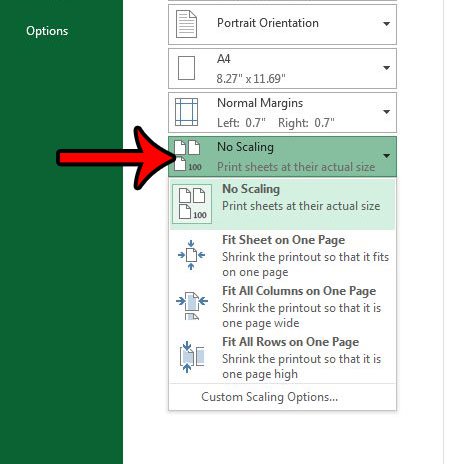Screen dimensions: 461x464
Task: Open Custom Scaling Options
Action: pyautogui.click(x=269, y=397)
